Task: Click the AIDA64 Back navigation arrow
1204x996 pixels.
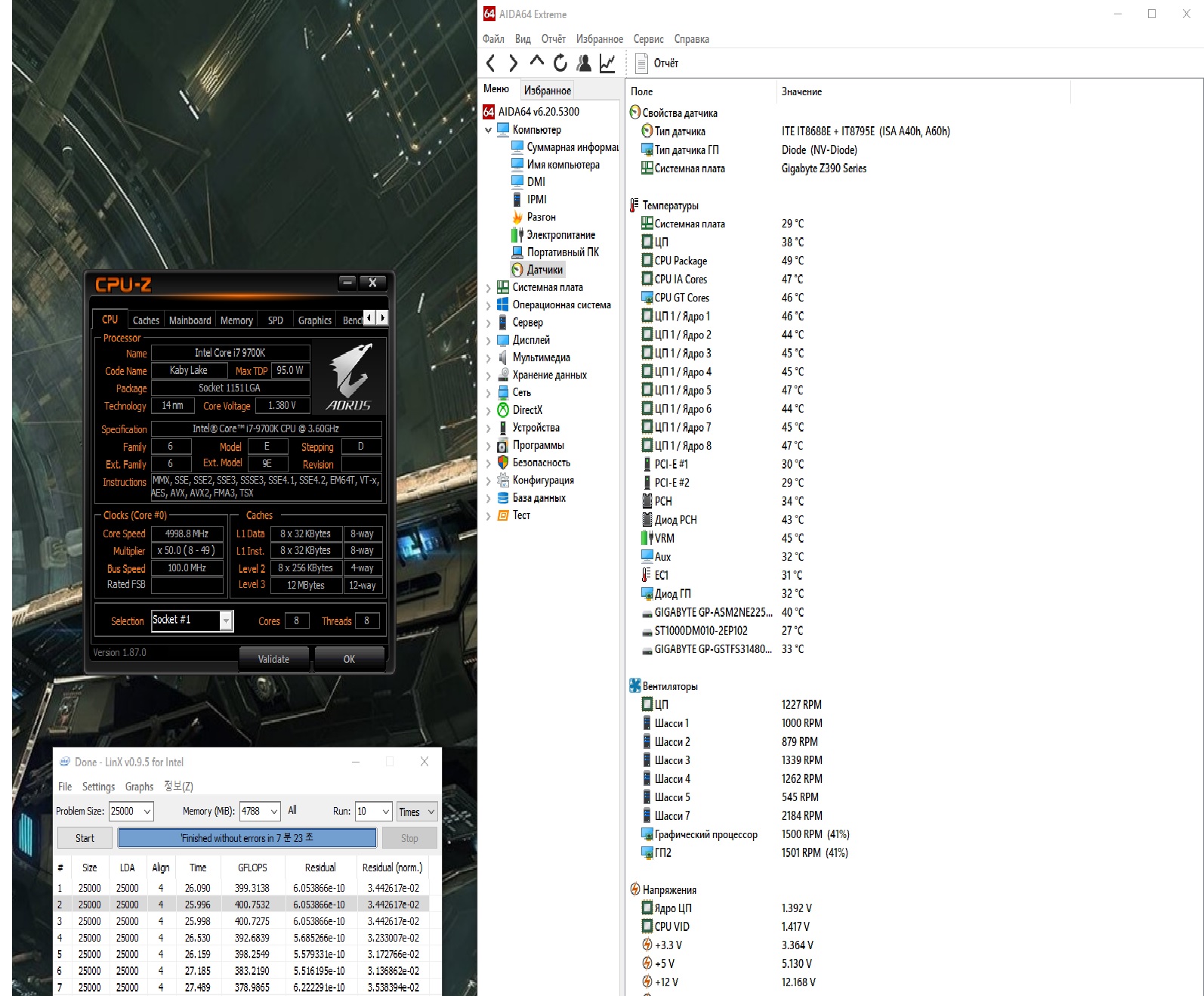Action: pyautogui.click(x=491, y=63)
